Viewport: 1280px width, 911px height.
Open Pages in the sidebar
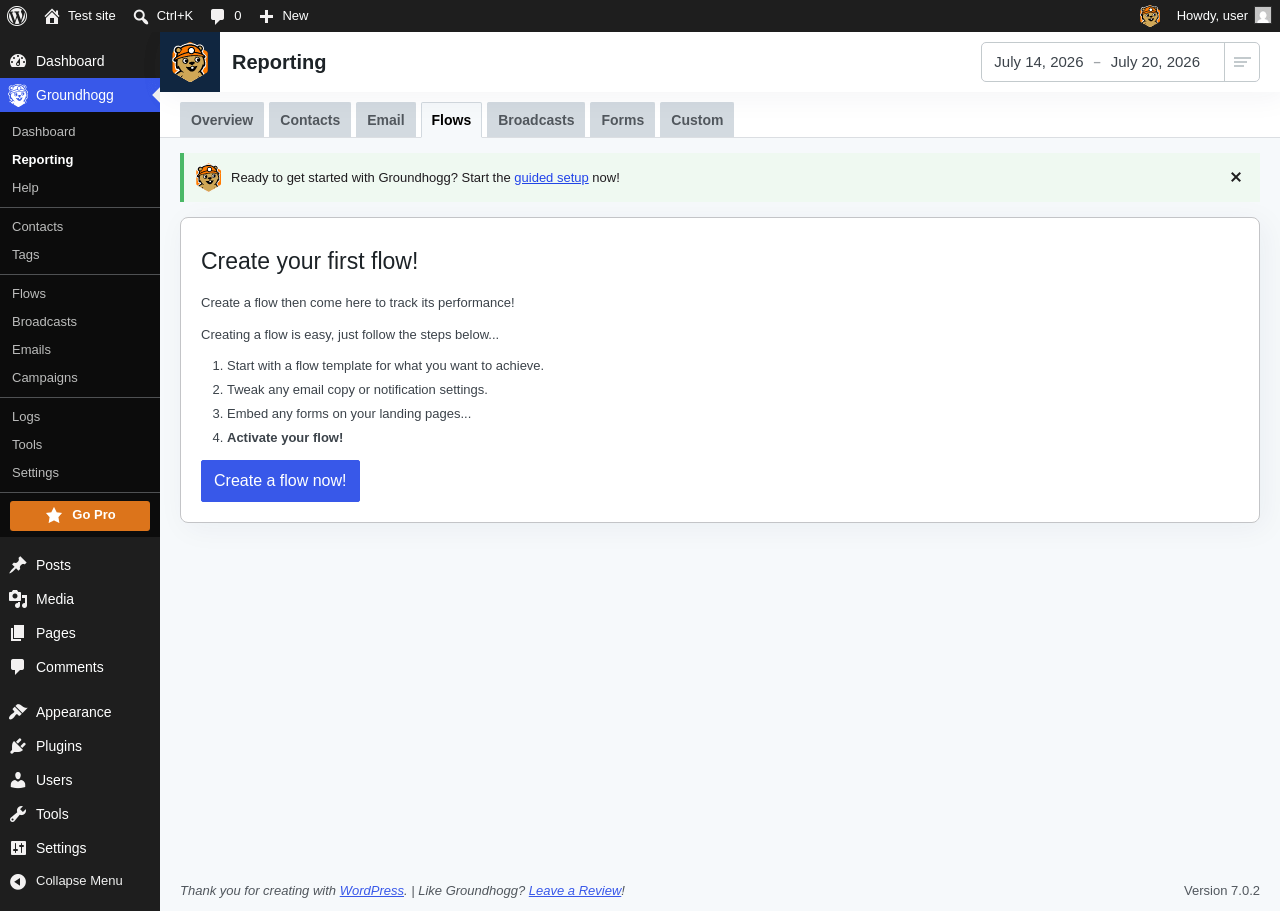[x=80, y=633]
